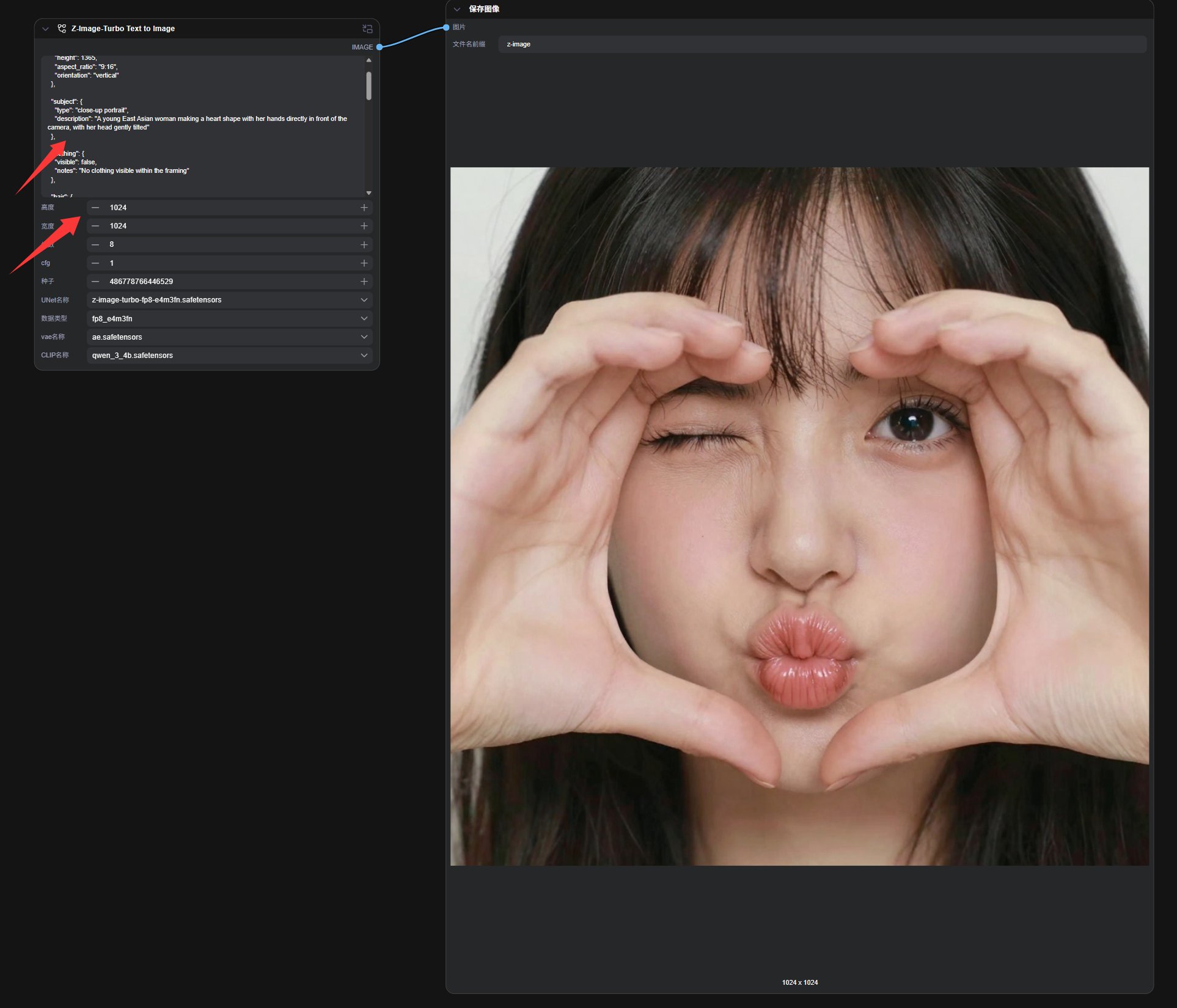Click the subgraph icon beside the Z-Image-Turbo title
Screen dimensions: 1177x1008
tap(62, 28)
